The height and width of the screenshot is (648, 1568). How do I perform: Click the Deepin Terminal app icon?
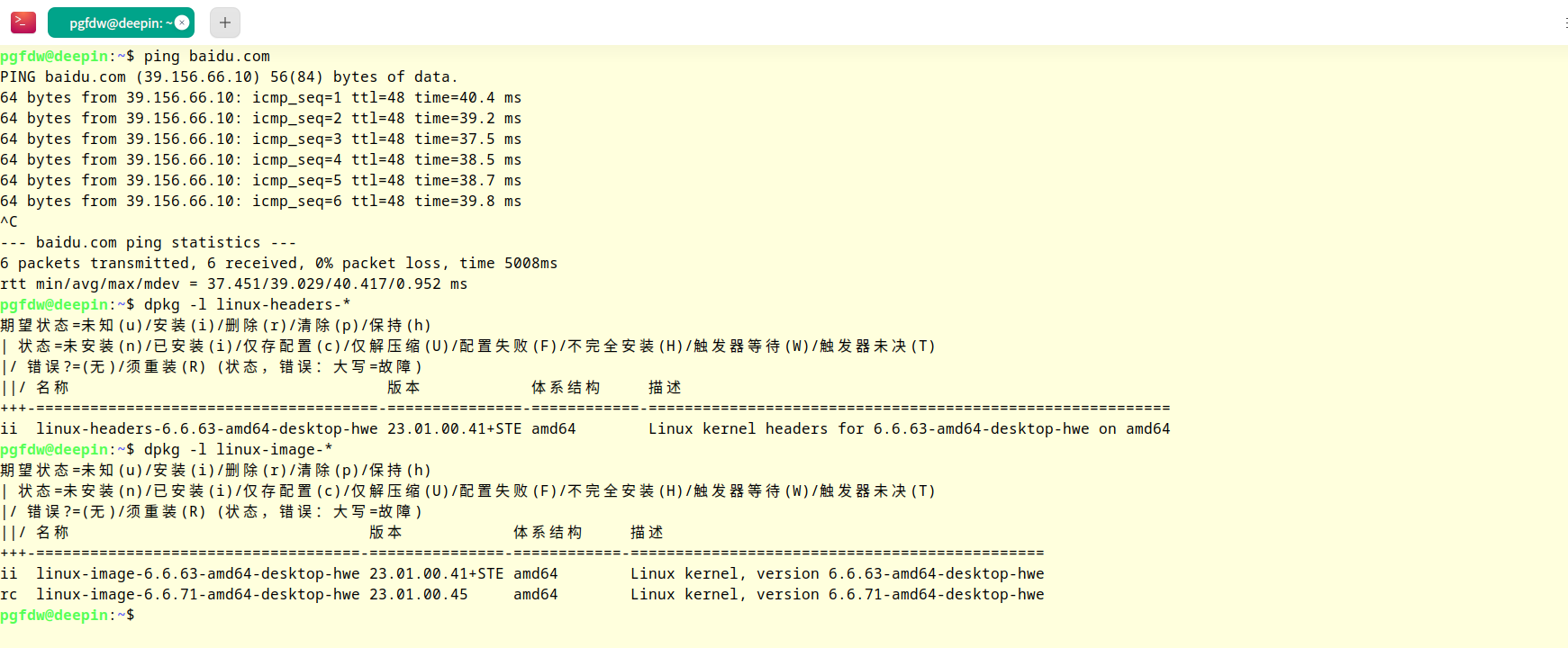tap(23, 22)
